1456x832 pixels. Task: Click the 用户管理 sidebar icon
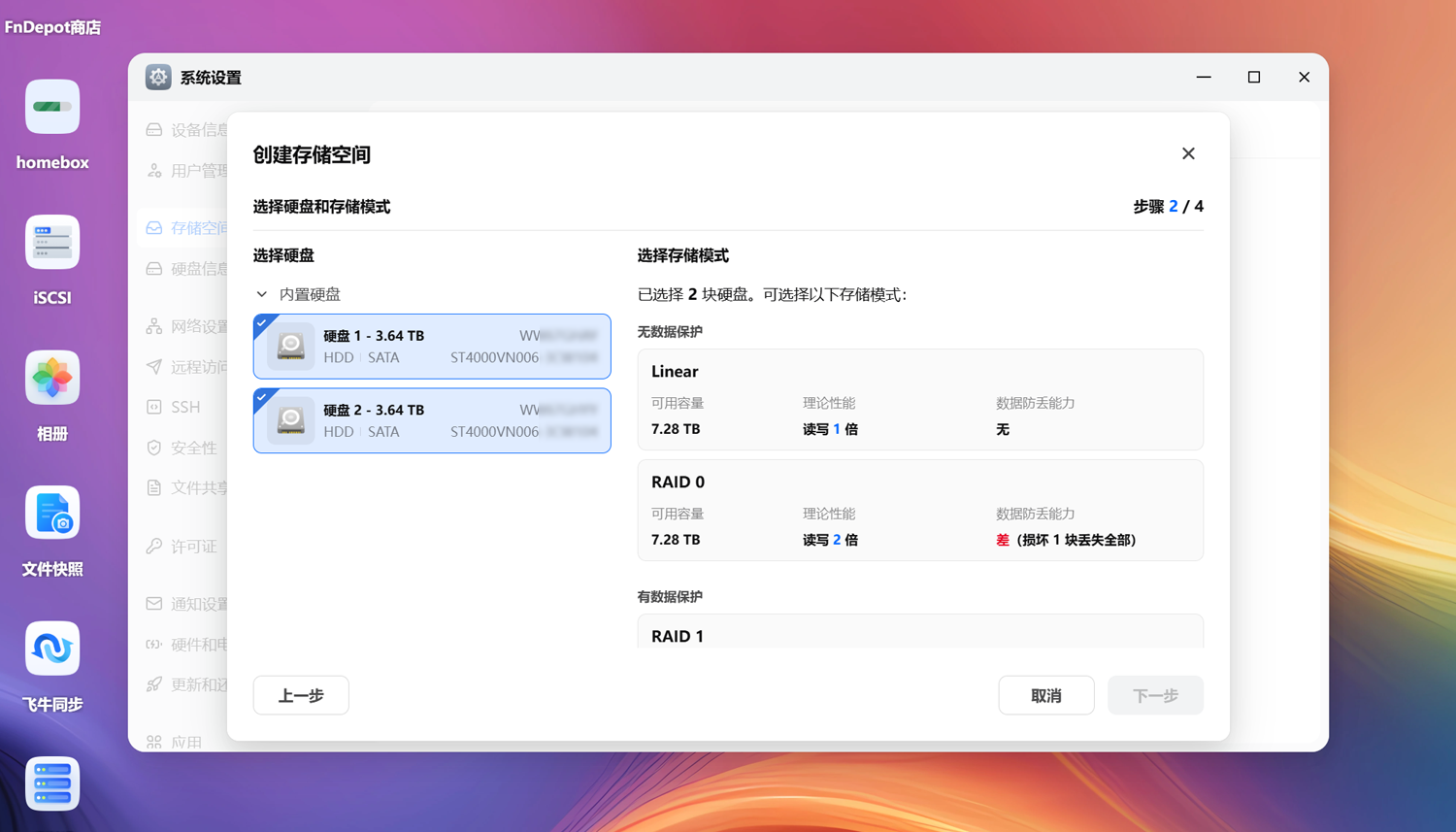154,171
